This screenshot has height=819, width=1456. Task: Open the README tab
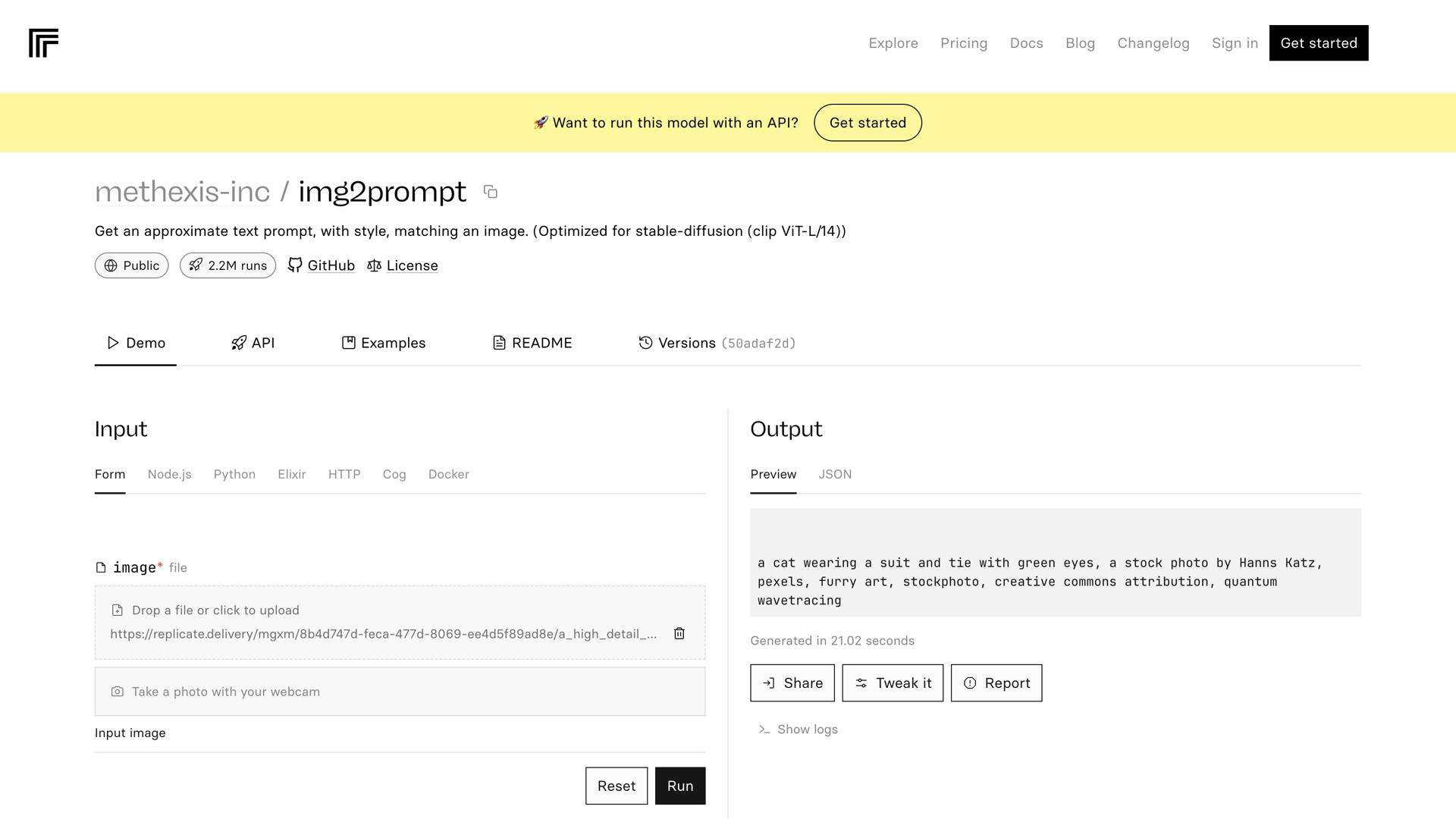tap(532, 343)
